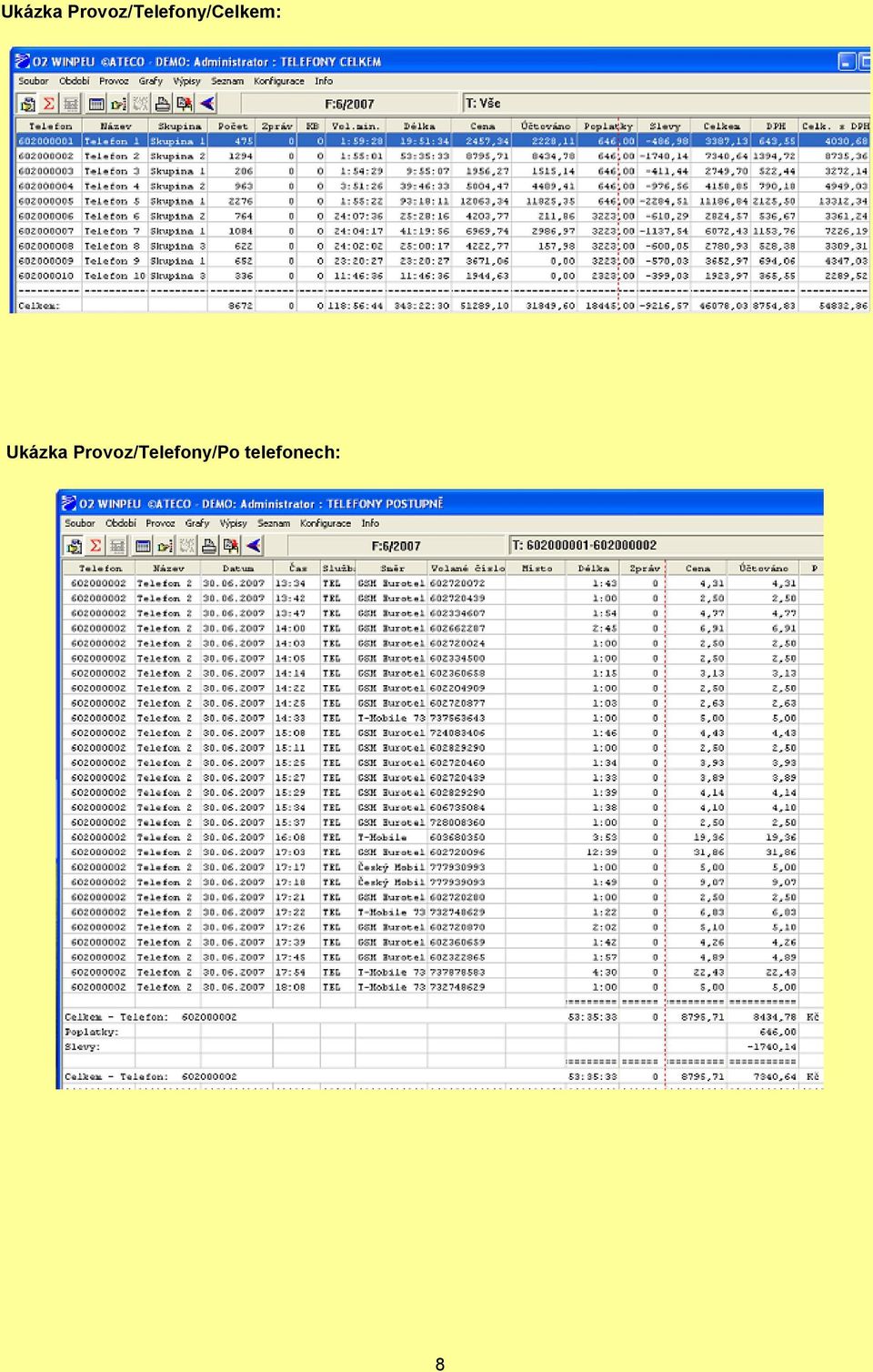
Task: Open the Konfigurace menu in Telefony Postupně window
Action: 326,523
